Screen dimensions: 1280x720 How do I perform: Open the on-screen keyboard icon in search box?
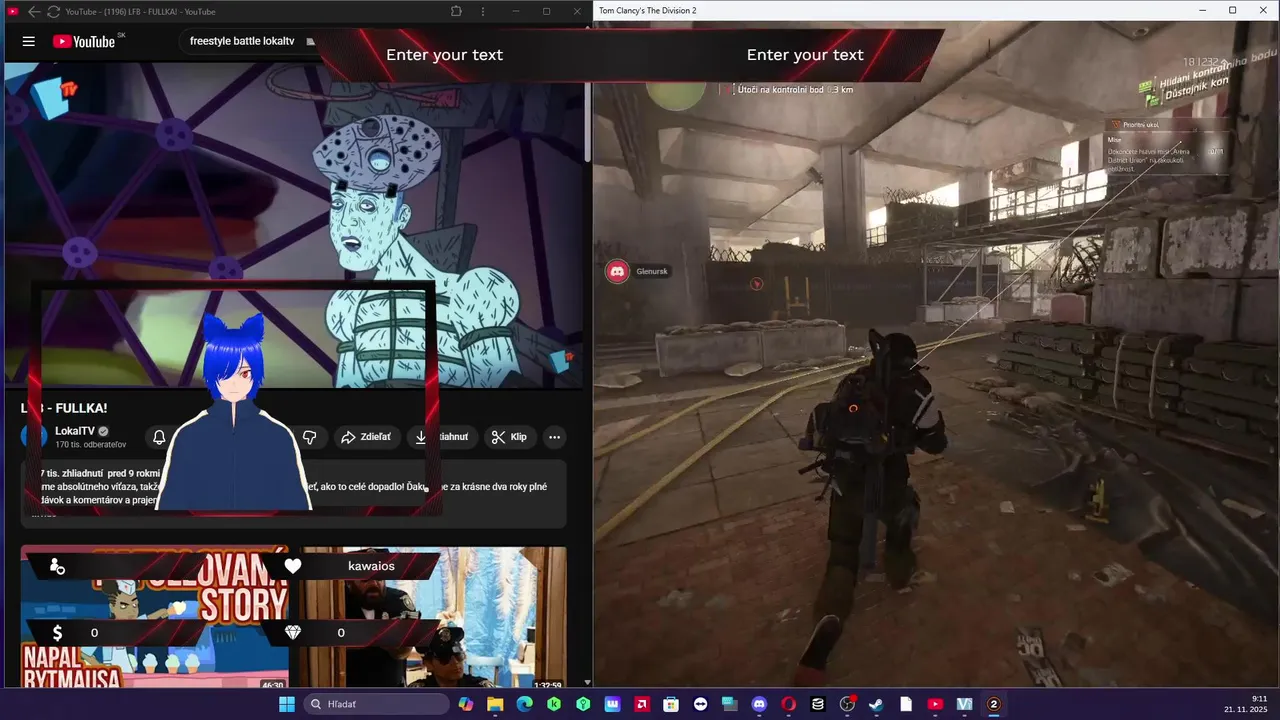311,41
